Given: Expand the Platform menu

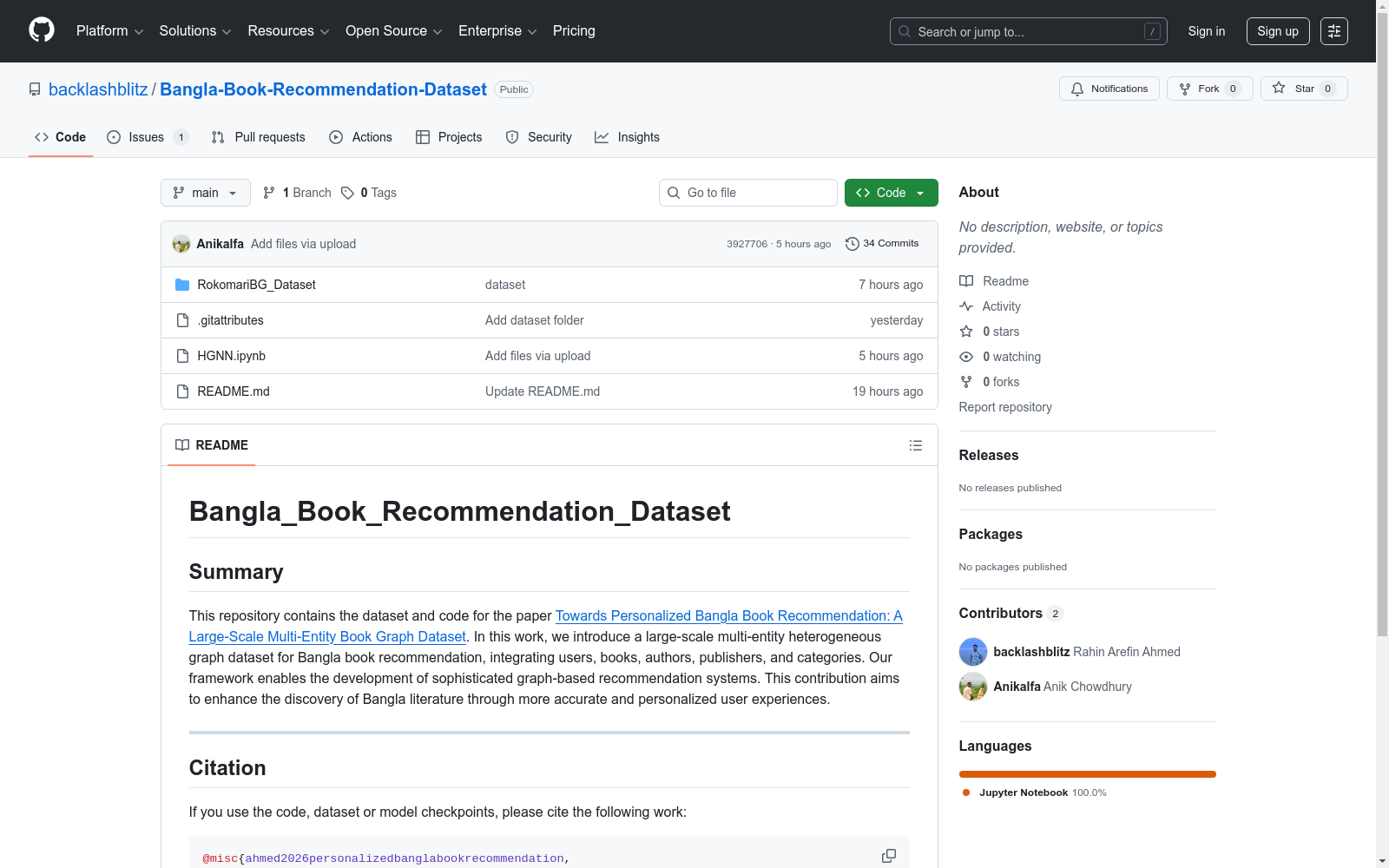Looking at the screenshot, I should click(110, 31).
